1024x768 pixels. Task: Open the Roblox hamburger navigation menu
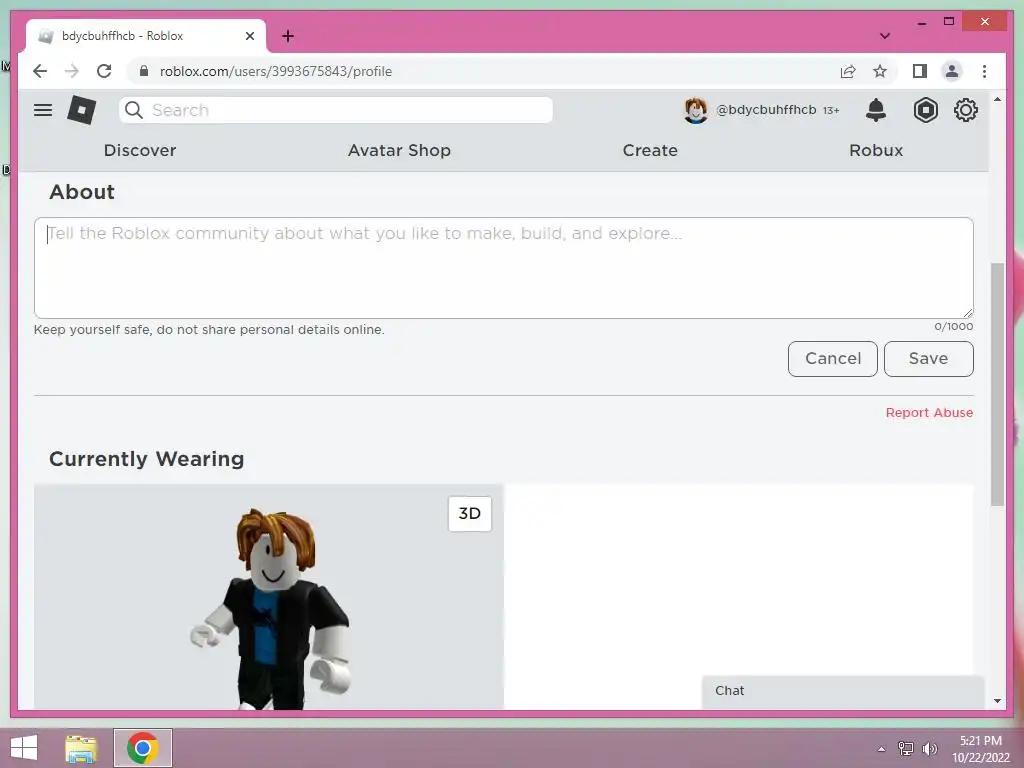(43, 110)
